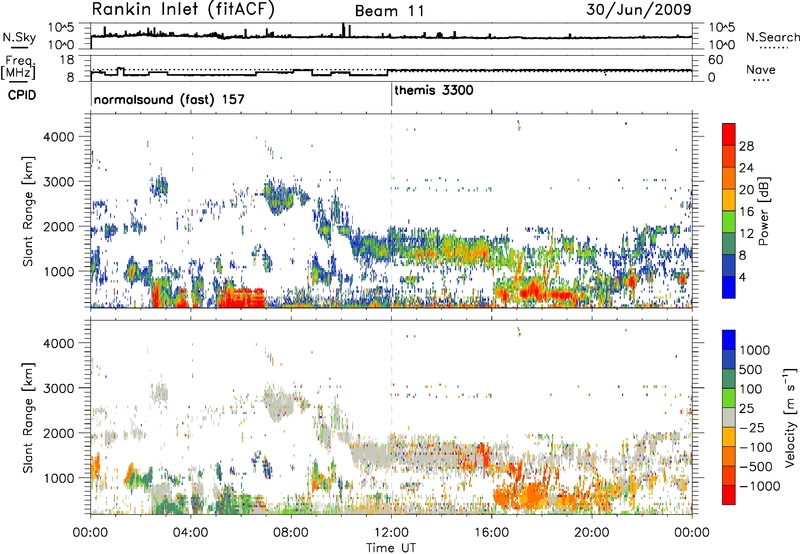This screenshot has height=554, width=800.
Task: Click the '4000' tick of the power panel
Action: pyautogui.click(x=61, y=137)
